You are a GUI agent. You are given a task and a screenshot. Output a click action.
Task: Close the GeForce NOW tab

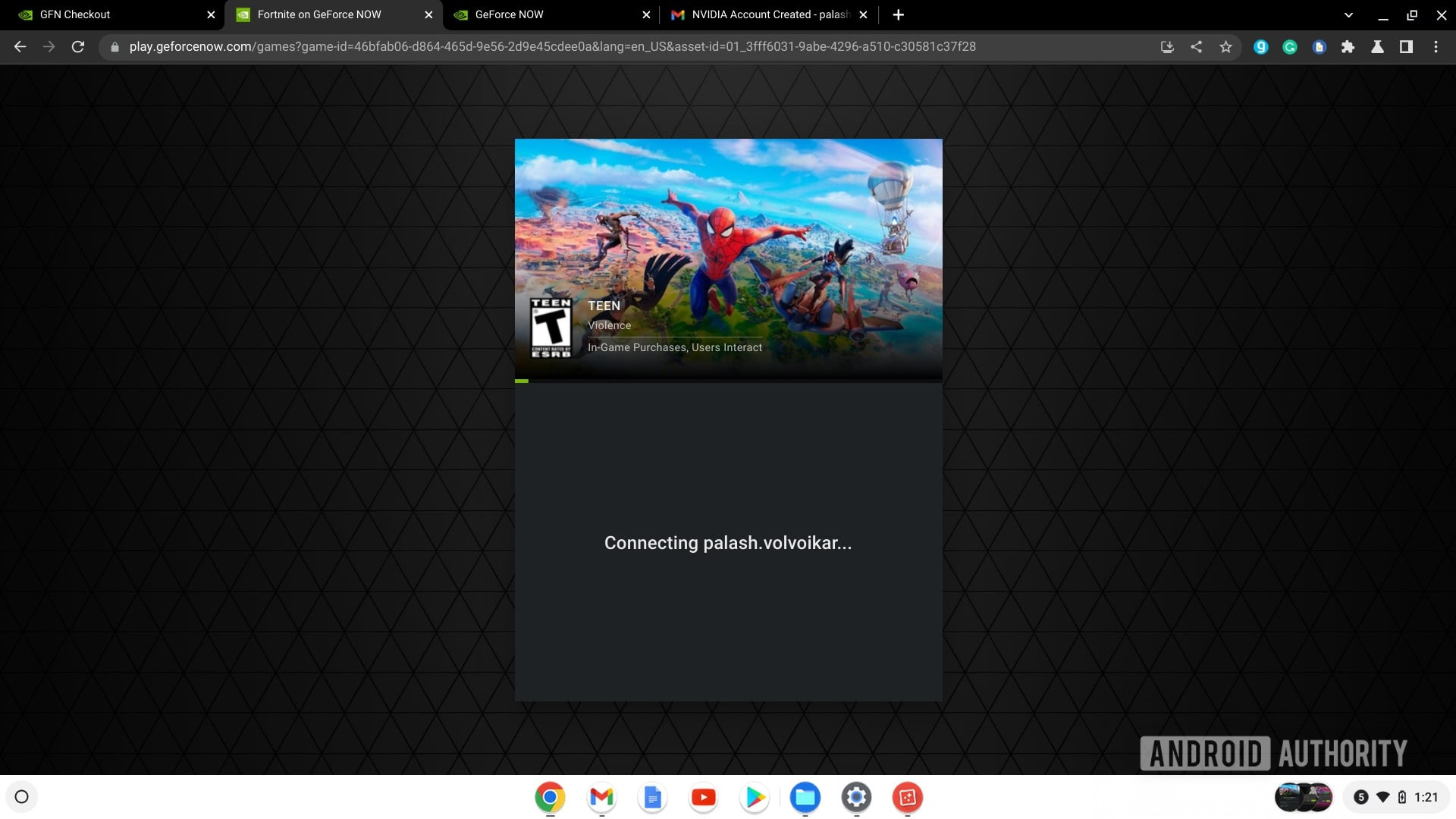pyautogui.click(x=646, y=14)
